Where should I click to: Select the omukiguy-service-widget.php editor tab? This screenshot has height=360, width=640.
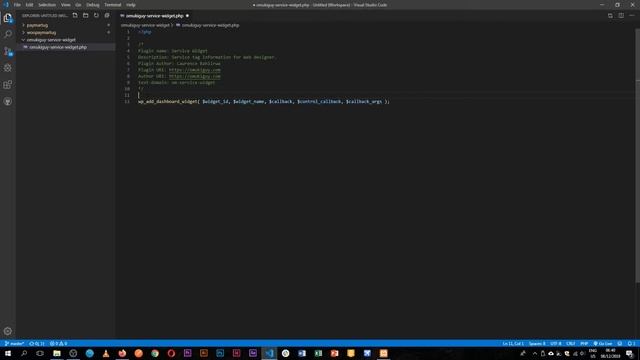click(155, 16)
